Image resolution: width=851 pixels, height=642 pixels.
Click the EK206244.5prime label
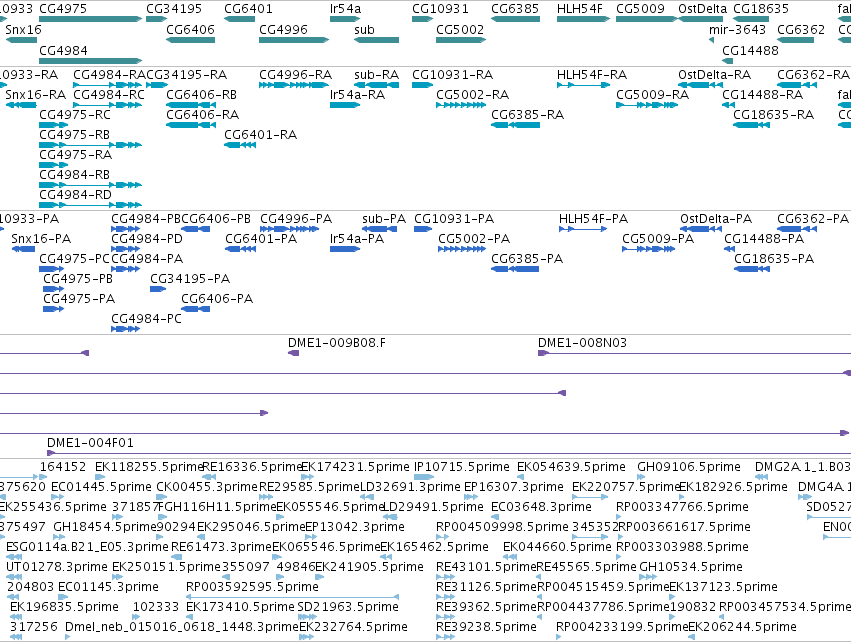[x=742, y=627]
